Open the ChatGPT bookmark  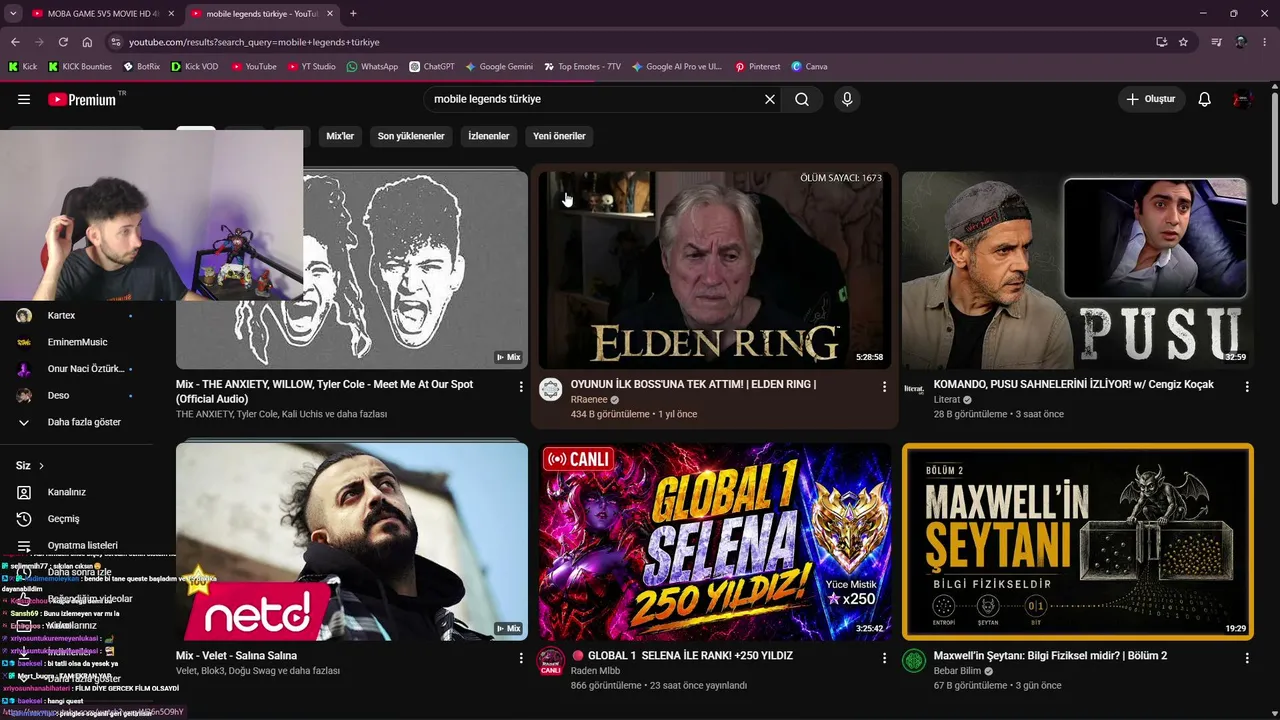(x=432, y=67)
